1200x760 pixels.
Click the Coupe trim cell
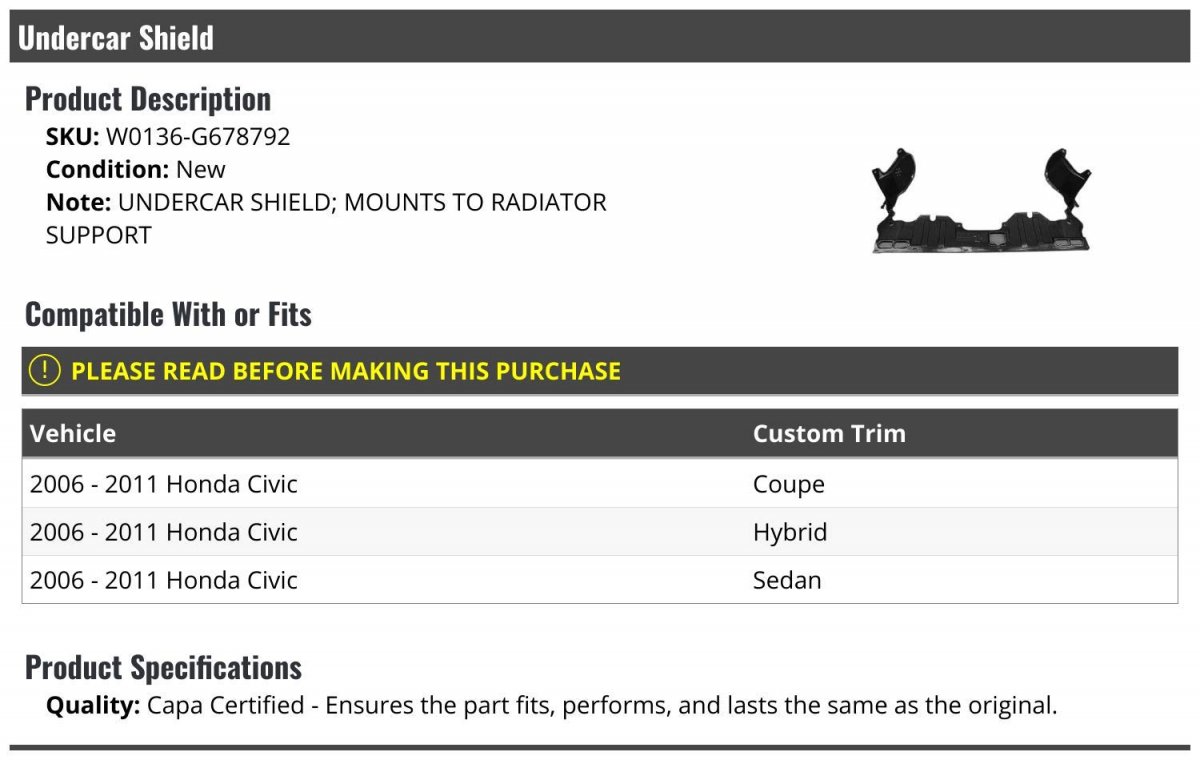789,484
